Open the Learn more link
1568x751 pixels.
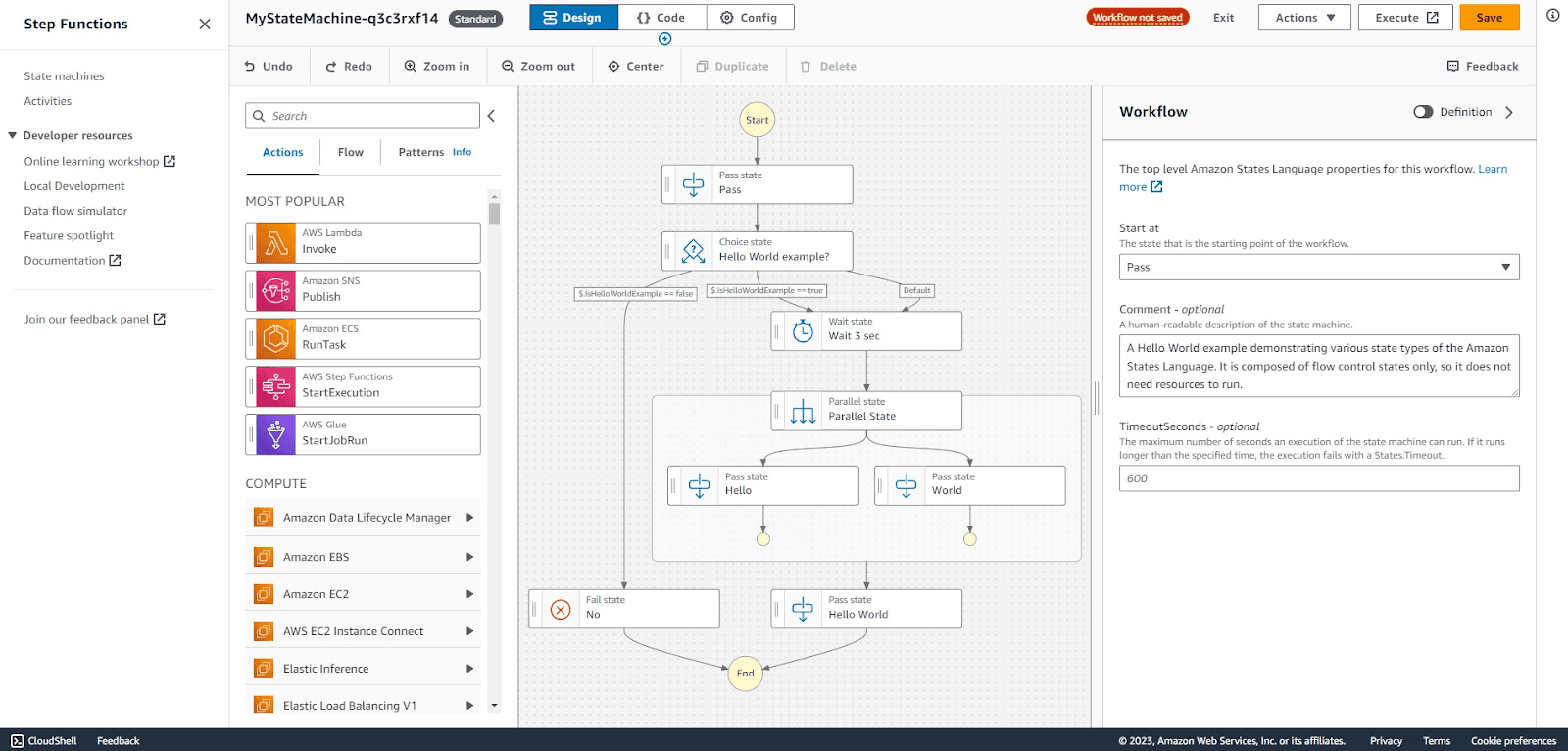pyautogui.click(x=1313, y=177)
